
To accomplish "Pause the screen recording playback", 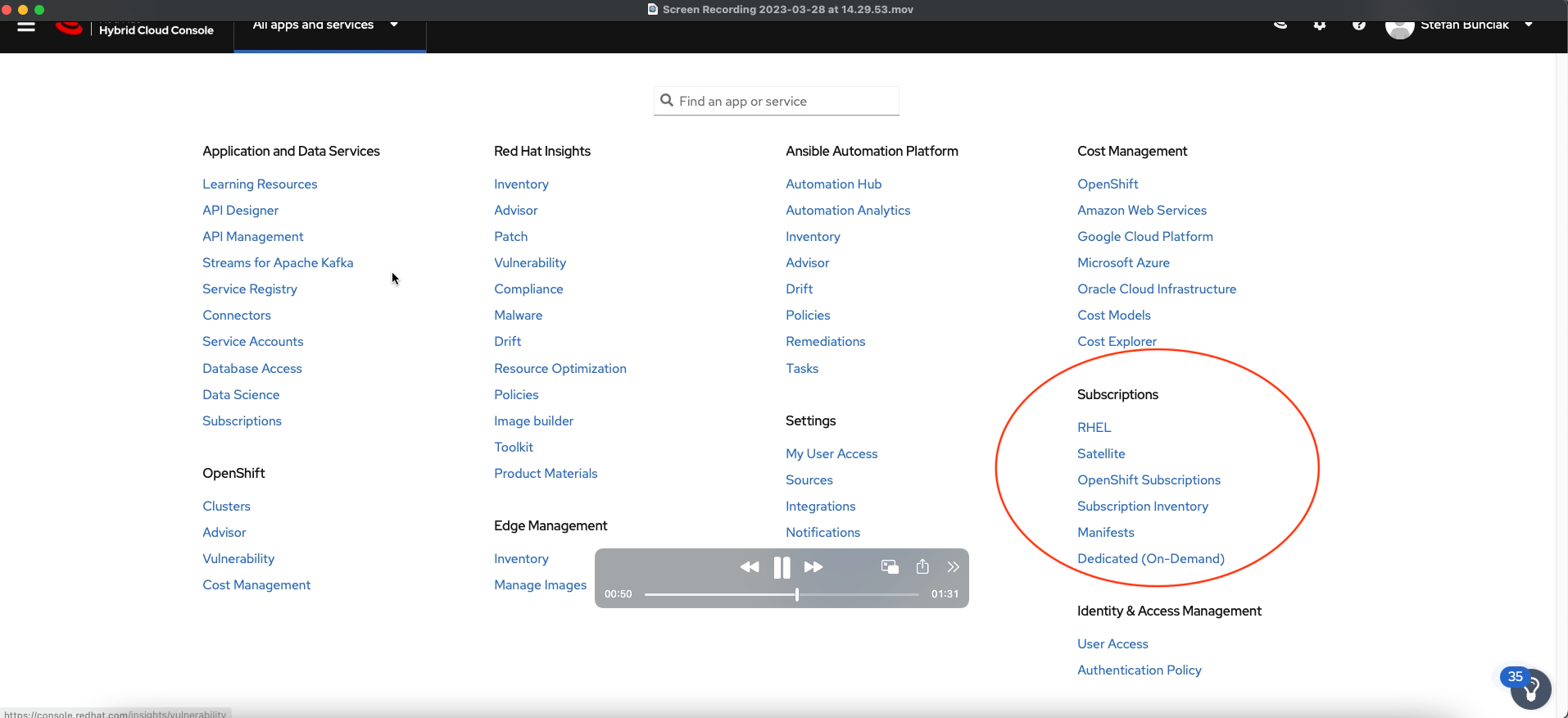I will click(x=782, y=567).
